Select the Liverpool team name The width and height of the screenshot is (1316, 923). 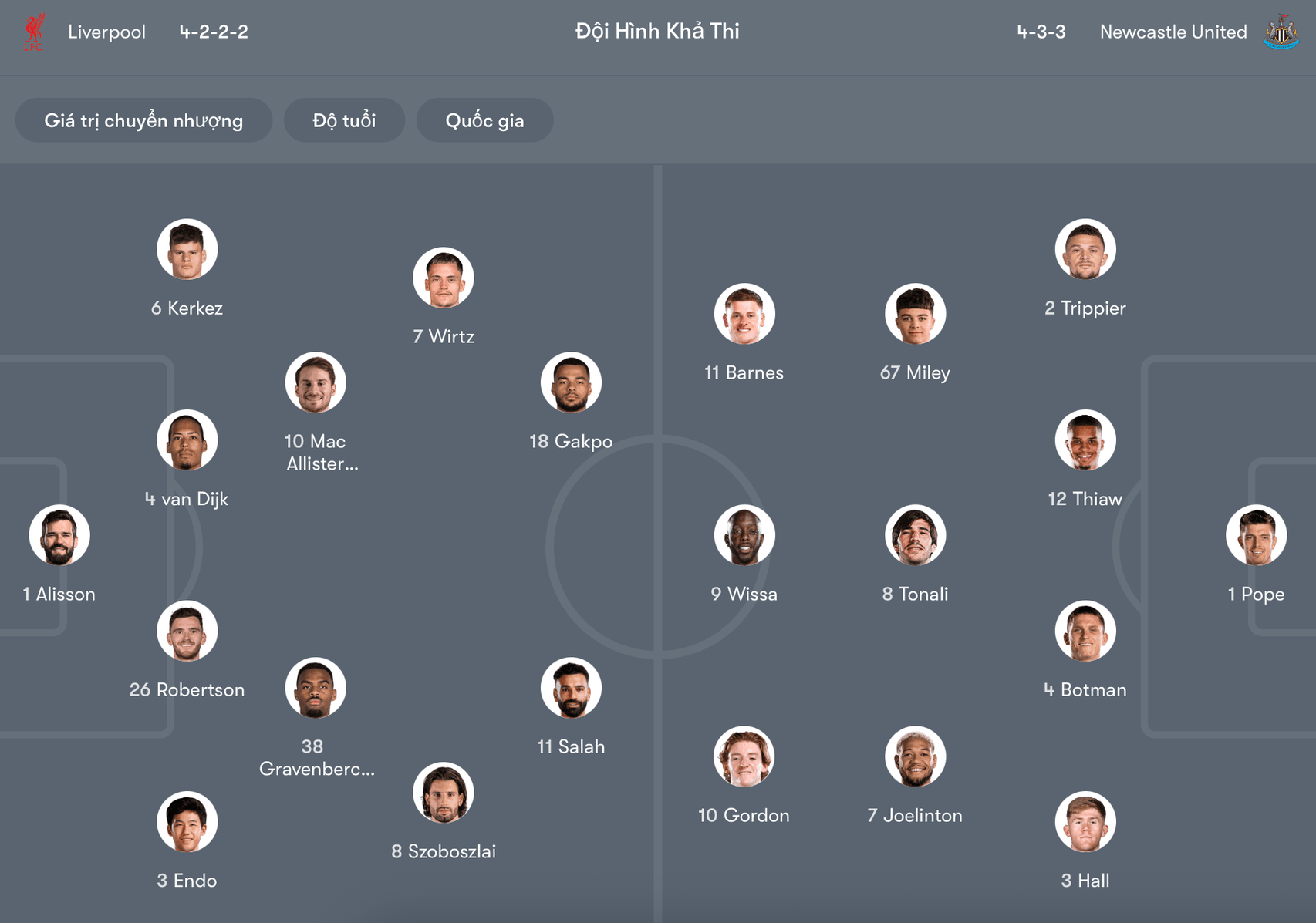[x=106, y=32]
